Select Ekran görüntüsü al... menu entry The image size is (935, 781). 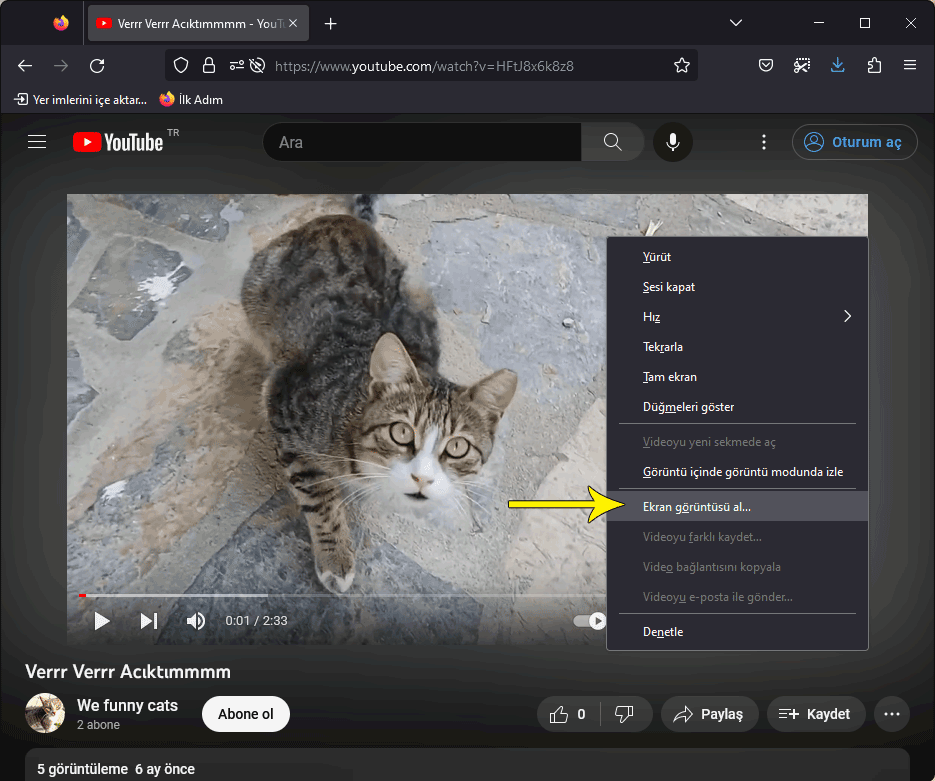point(737,506)
